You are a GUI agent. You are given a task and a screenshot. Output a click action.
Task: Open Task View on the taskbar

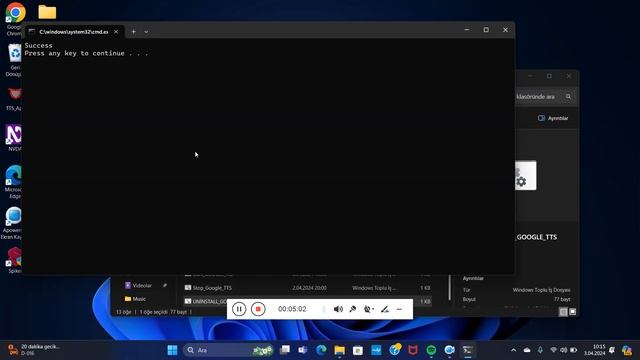click(284, 350)
